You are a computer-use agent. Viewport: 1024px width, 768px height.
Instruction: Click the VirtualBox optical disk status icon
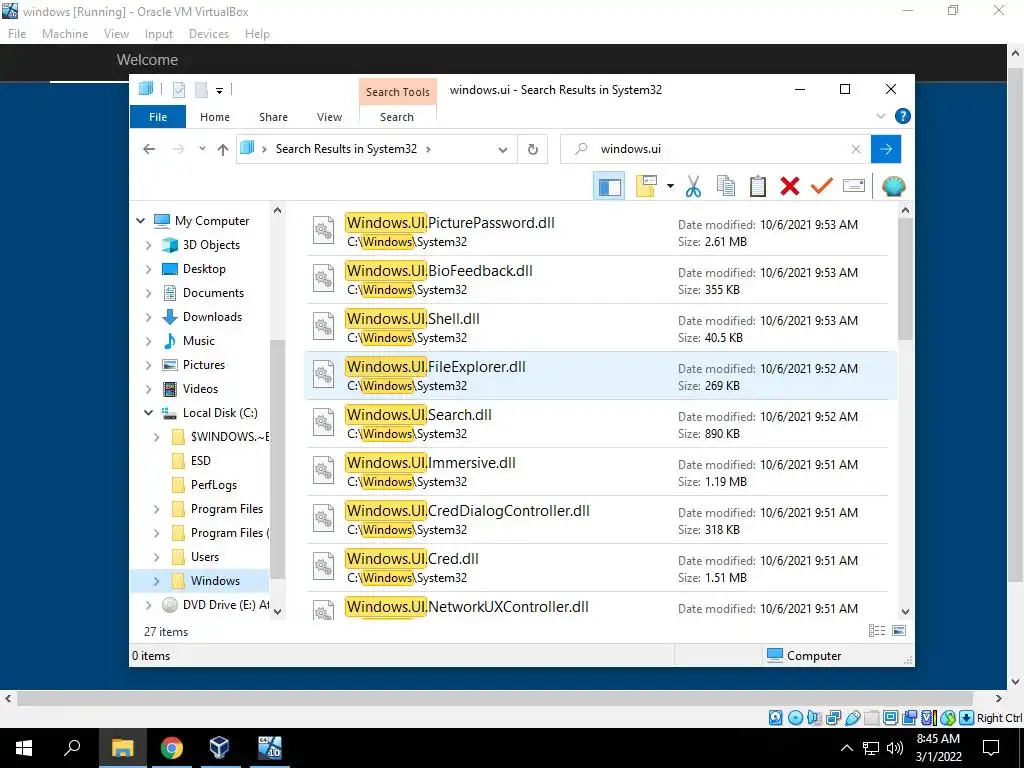tap(795, 718)
